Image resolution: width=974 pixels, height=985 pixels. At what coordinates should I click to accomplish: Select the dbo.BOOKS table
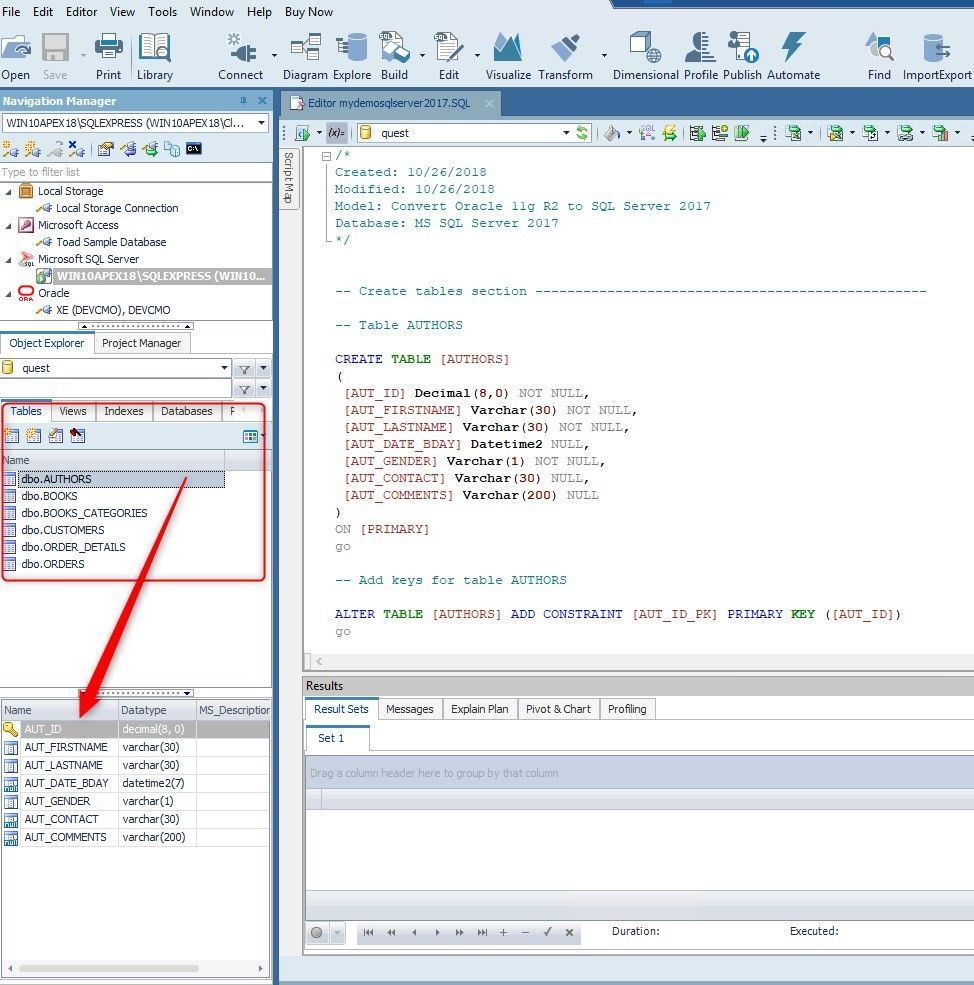point(50,496)
